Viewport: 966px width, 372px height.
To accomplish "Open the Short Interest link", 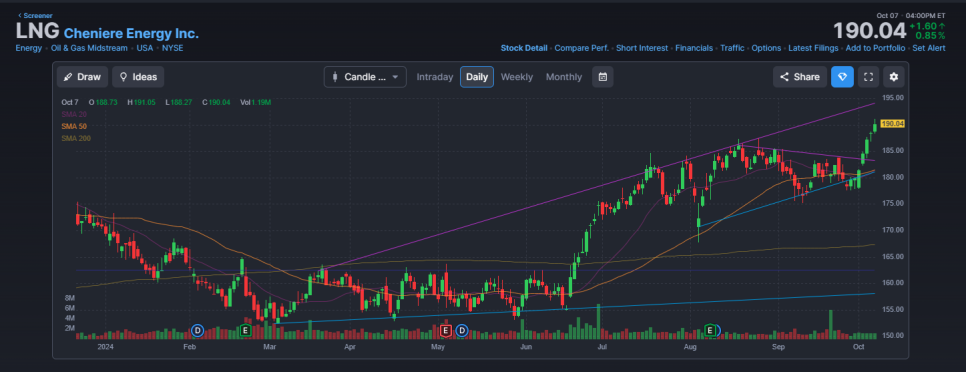I will coord(642,48).
